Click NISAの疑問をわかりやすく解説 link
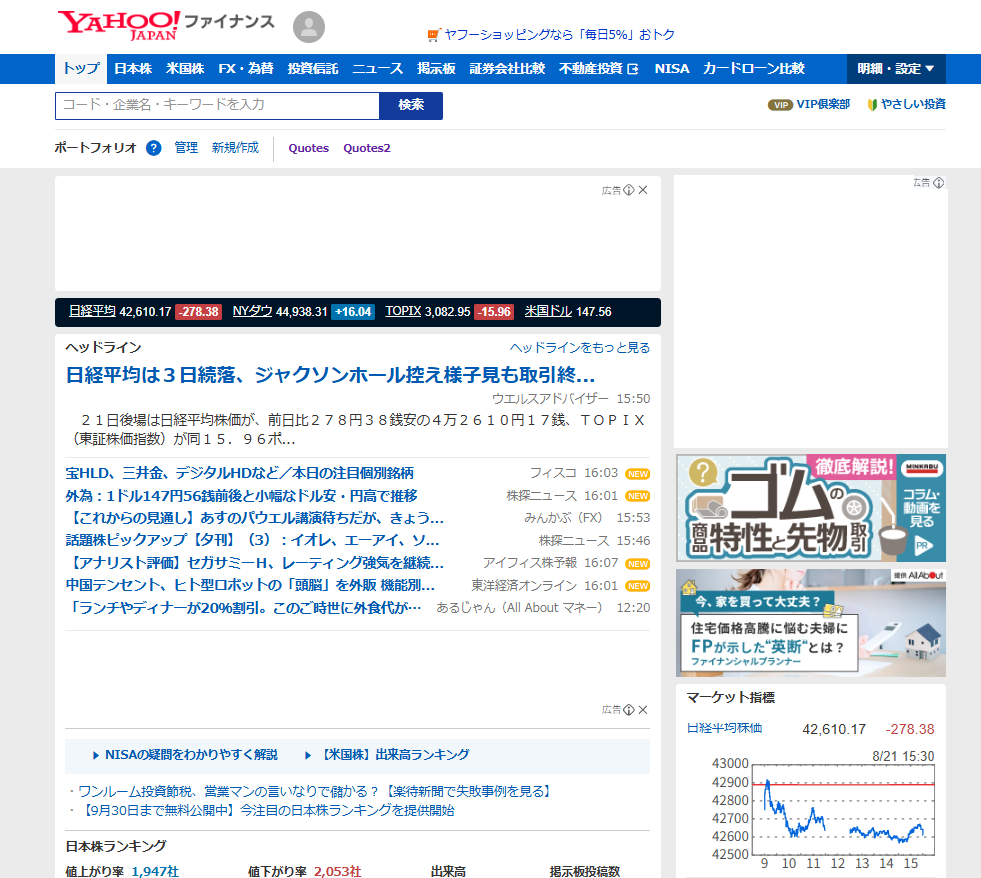Viewport: 981px width, 878px height. point(191,755)
